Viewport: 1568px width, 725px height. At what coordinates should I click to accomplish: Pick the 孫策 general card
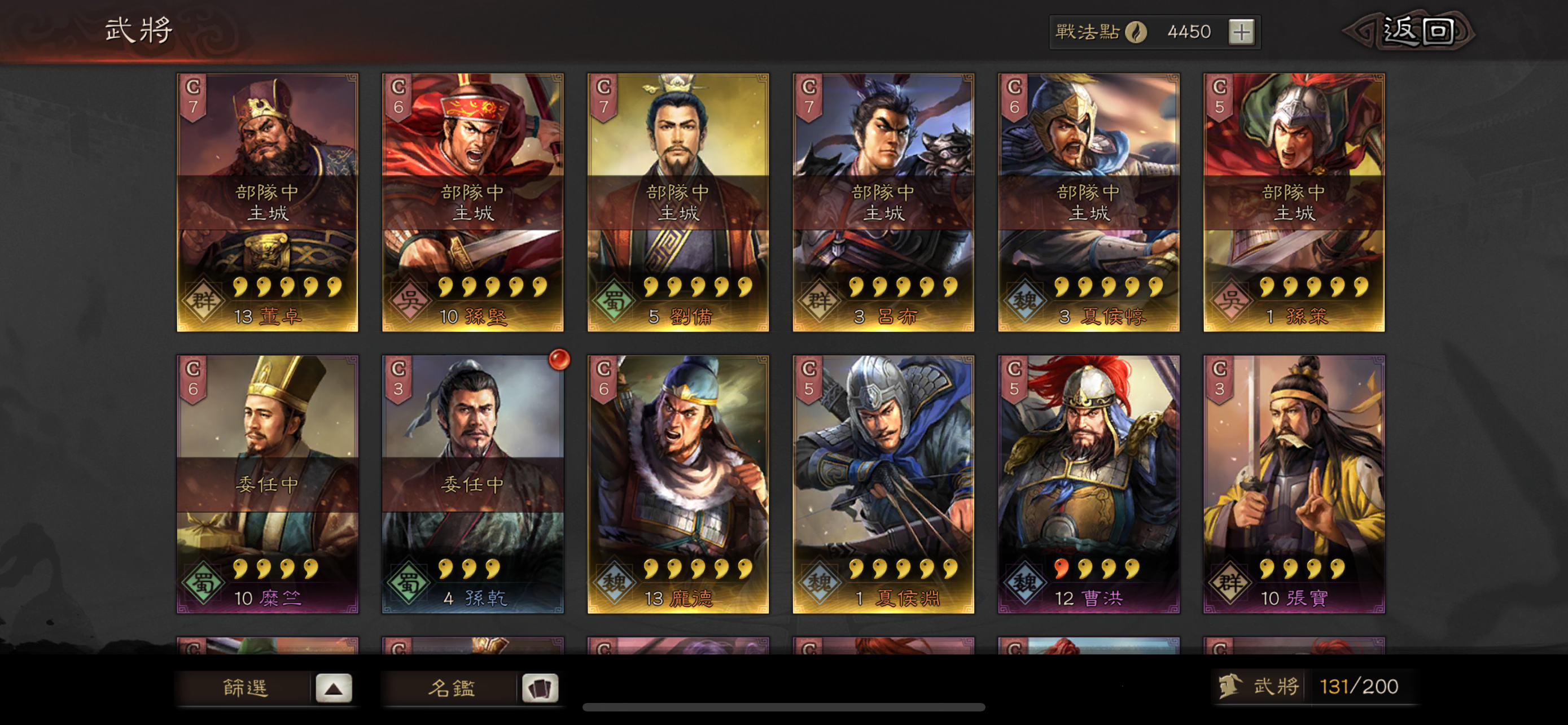1294,203
